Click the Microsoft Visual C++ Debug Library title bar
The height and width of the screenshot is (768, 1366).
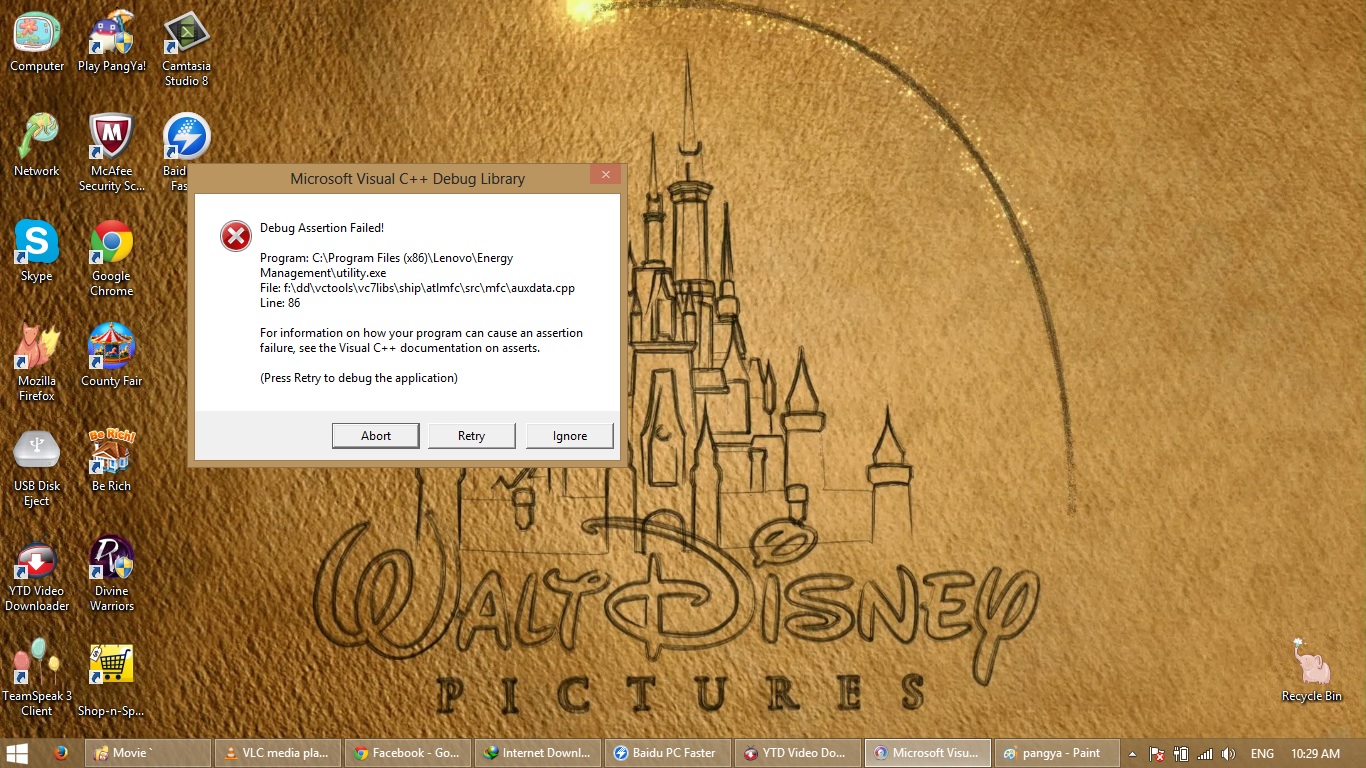(407, 179)
